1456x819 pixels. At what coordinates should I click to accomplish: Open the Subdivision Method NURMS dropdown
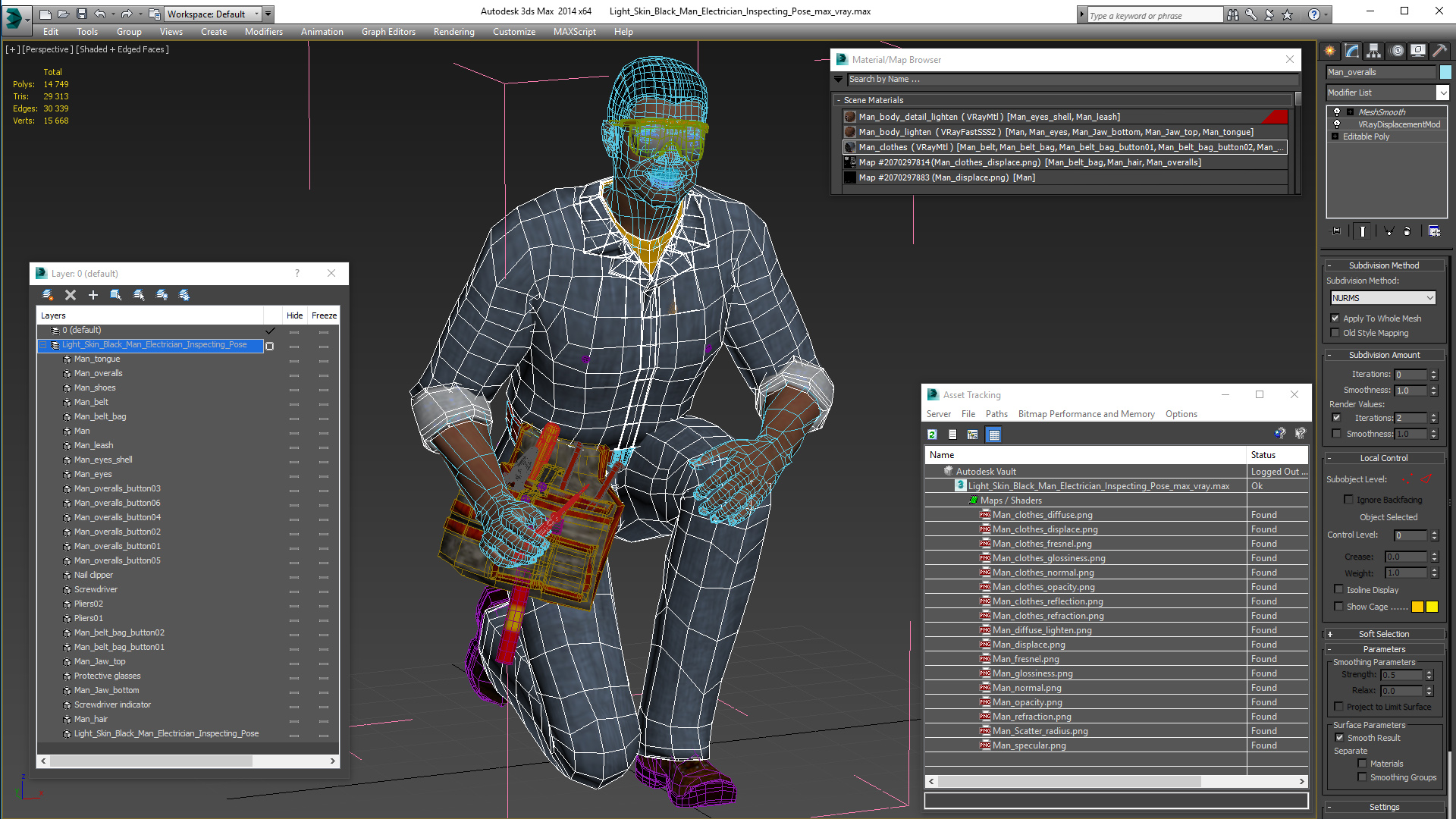pos(1383,298)
